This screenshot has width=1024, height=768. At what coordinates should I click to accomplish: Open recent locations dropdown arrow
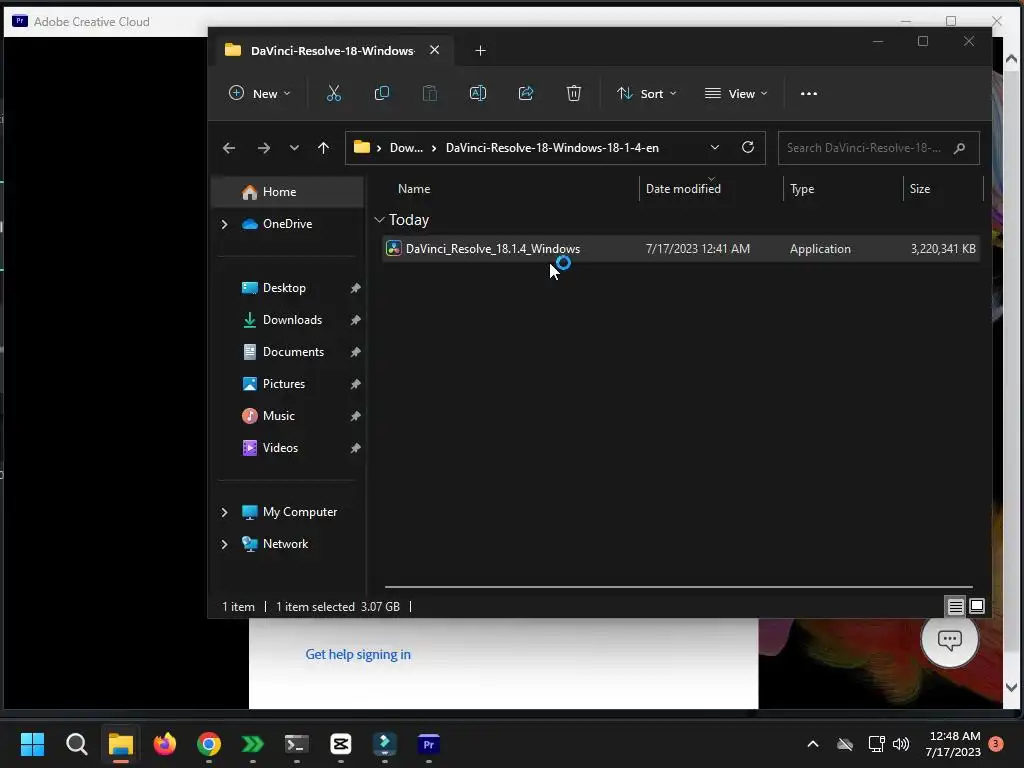294,148
